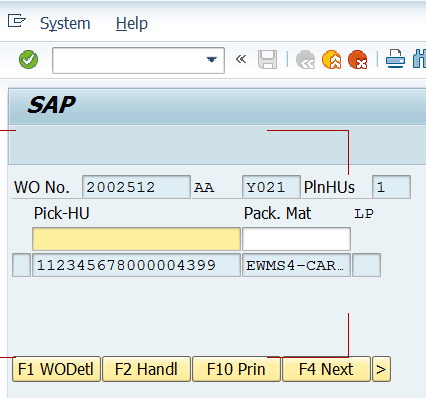426x398 pixels.
Task: Click the Save floppy disk icon
Action: coord(267,60)
